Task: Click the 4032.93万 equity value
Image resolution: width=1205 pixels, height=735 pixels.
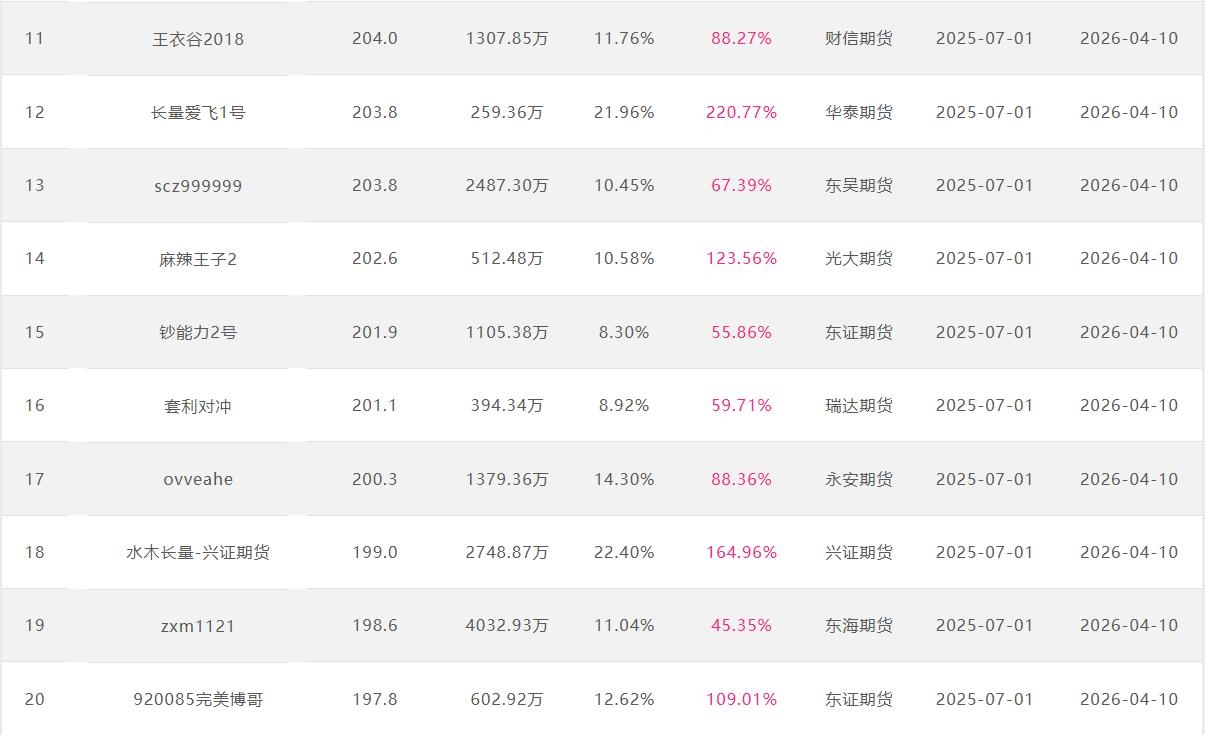Action: click(x=507, y=625)
